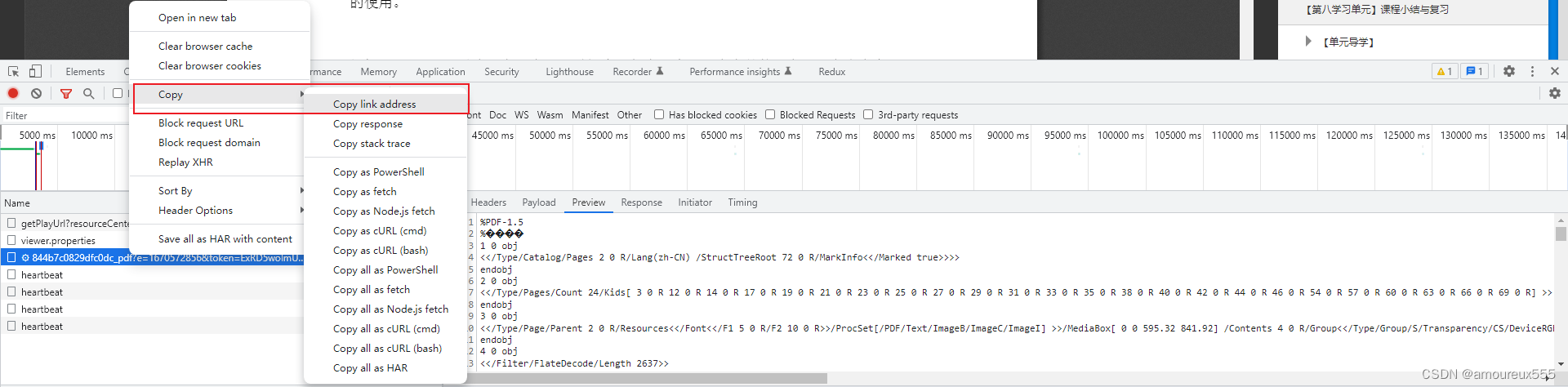Filter requests by Manifest type
Image resolution: width=1568 pixels, height=387 pixels.
[590, 115]
